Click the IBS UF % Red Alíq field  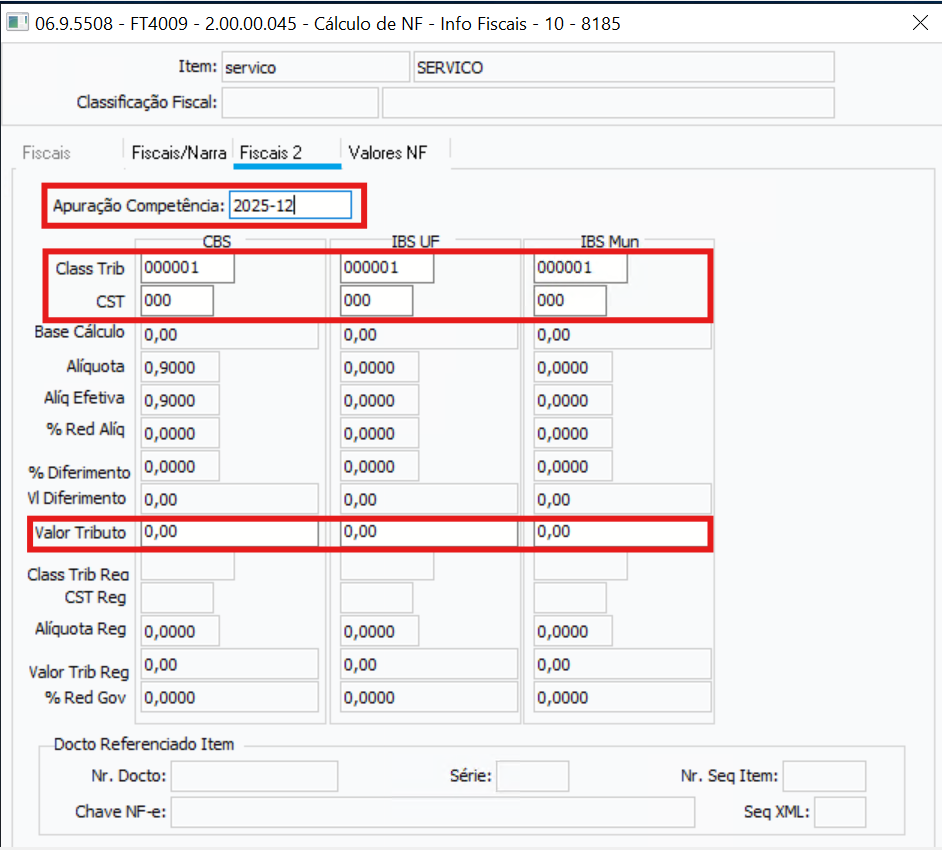(x=380, y=433)
